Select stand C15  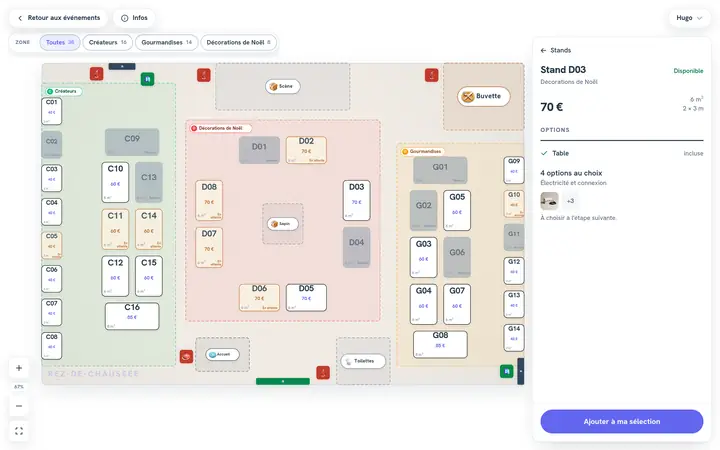[149, 276]
